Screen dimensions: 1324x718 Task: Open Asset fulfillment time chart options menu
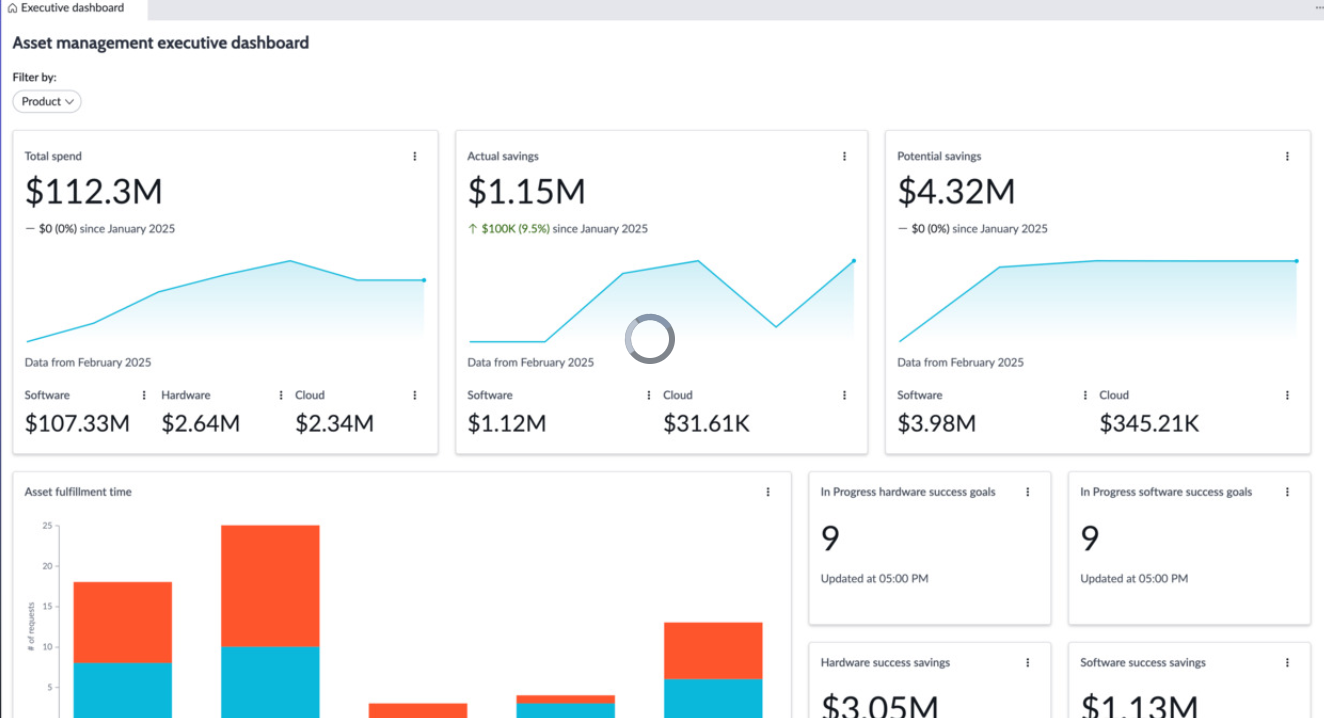click(x=768, y=492)
